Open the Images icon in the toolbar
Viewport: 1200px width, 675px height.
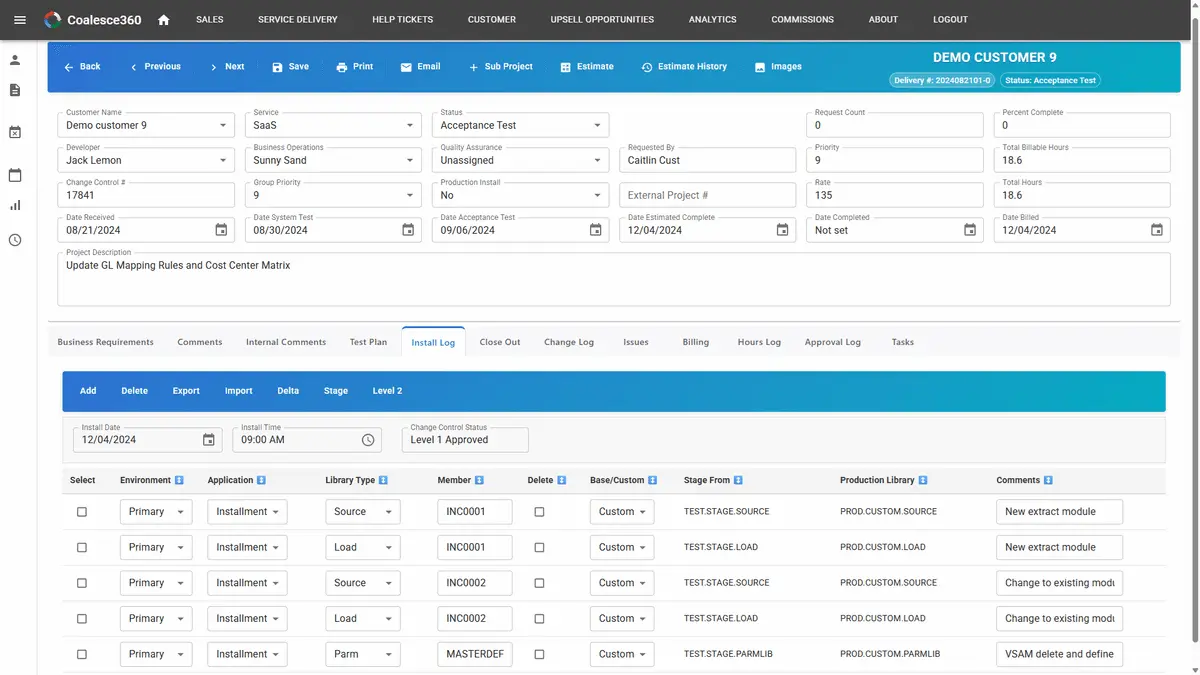pyautogui.click(x=761, y=66)
